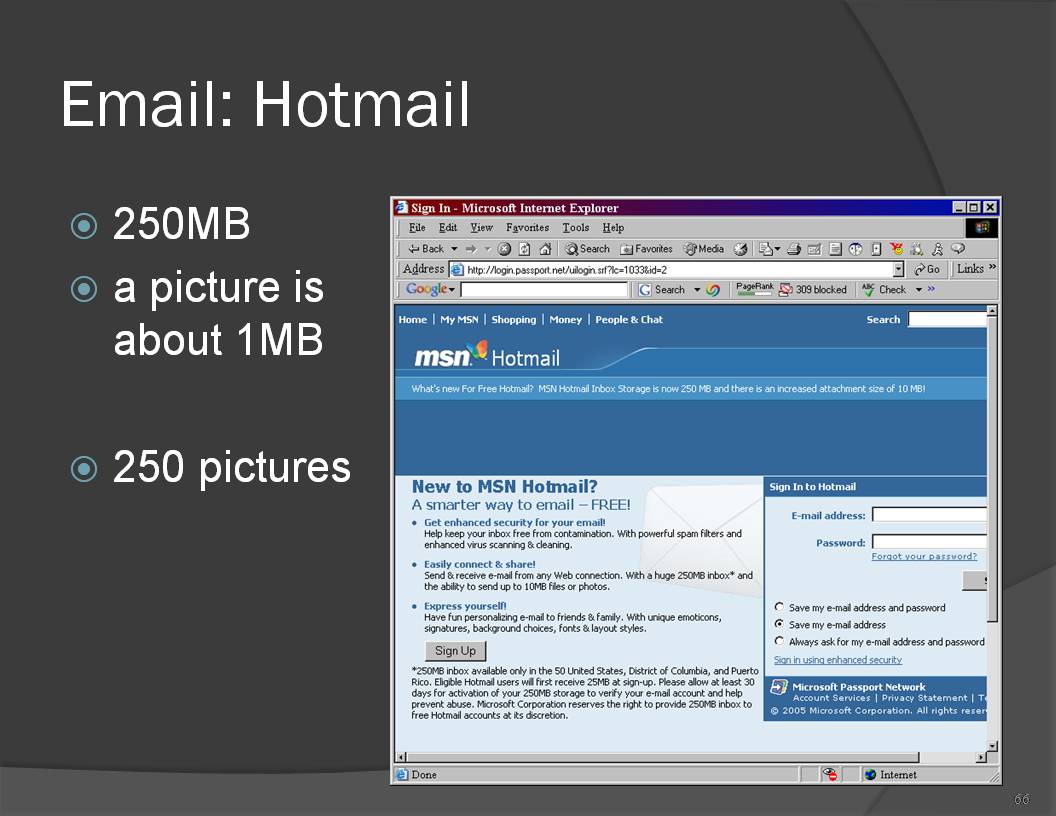Screen dimensions: 1056x816
Task: Open the Money link in the MSN bar
Action: tap(566, 320)
